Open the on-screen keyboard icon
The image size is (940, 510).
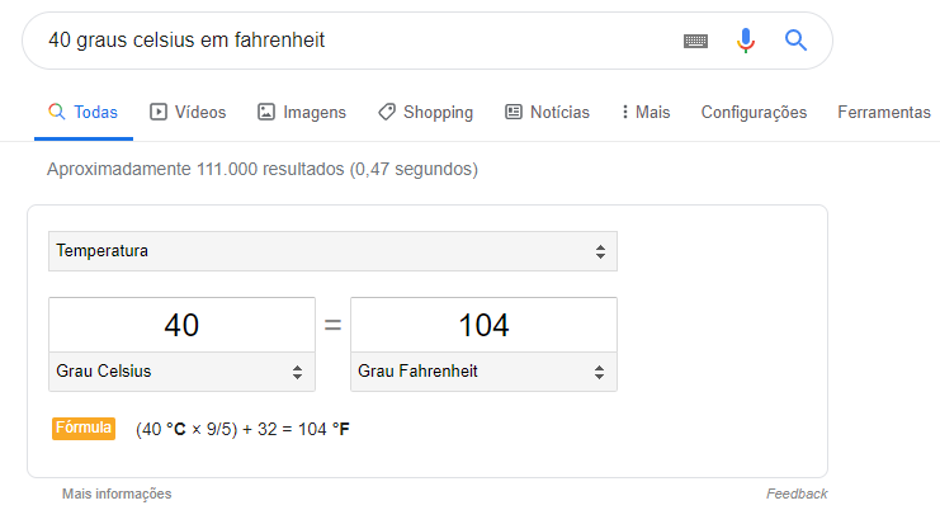(x=696, y=41)
